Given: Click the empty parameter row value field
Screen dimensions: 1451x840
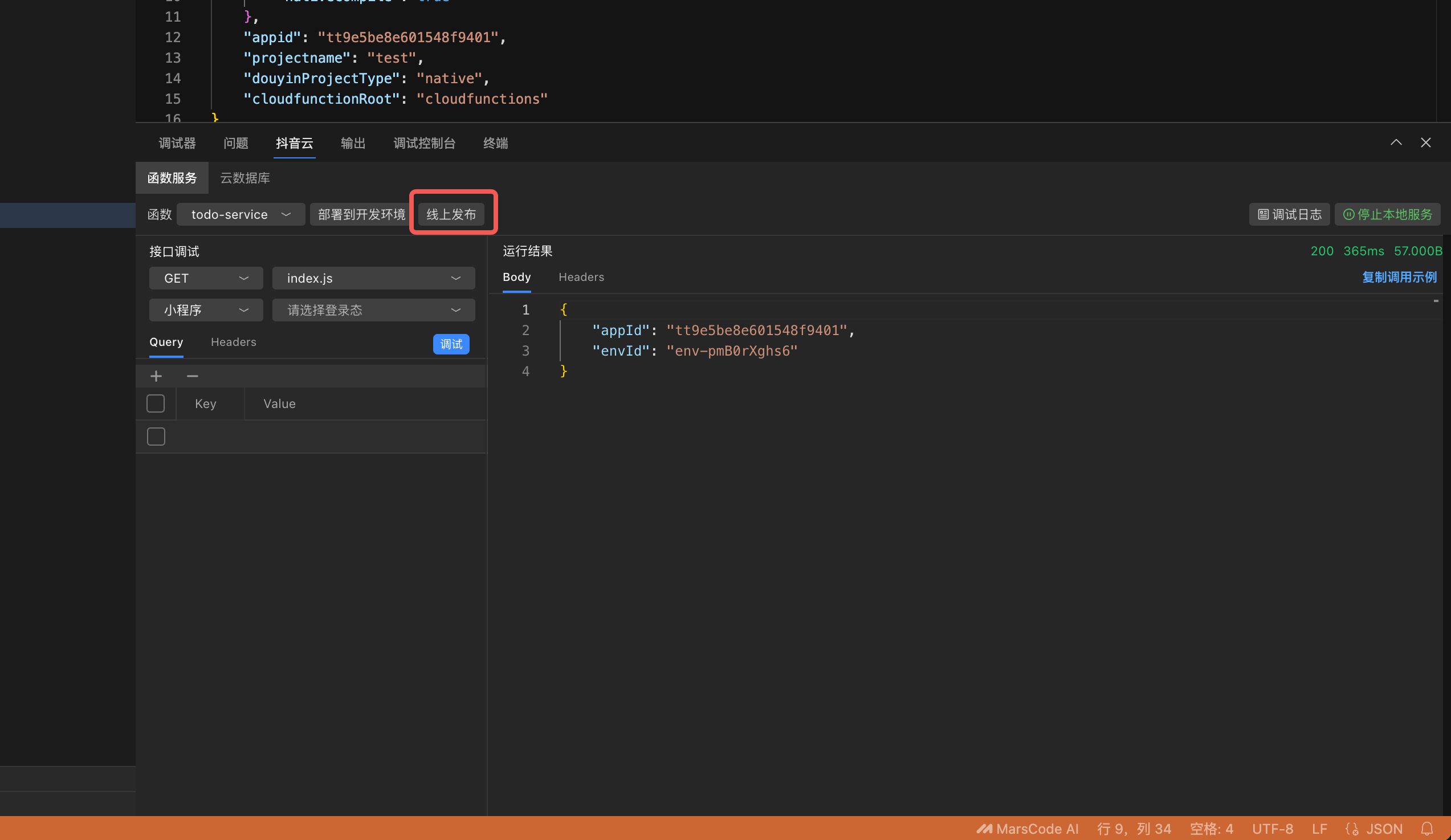Looking at the screenshot, I should [x=365, y=437].
